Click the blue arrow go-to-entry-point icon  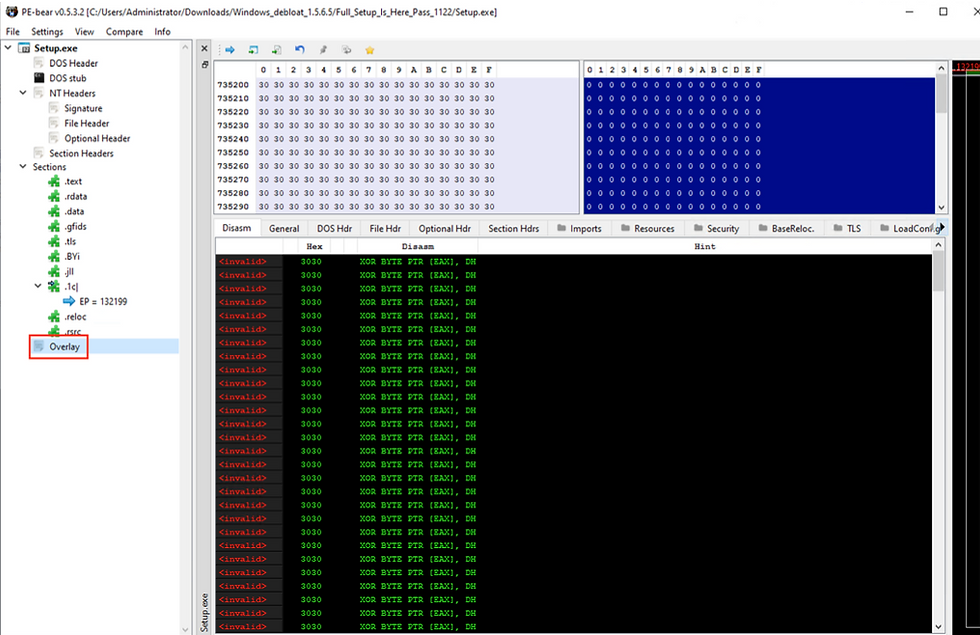click(x=230, y=50)
